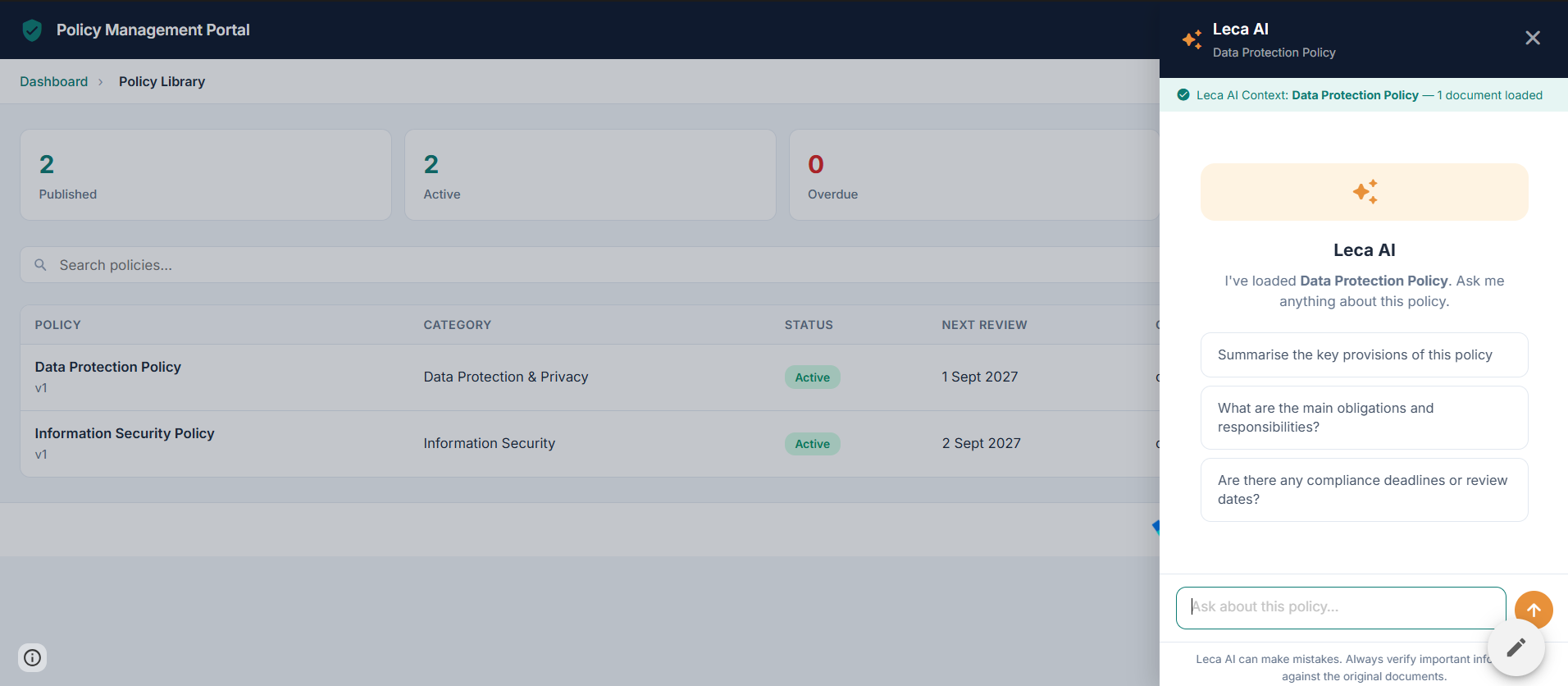This screenshot has width=1568, height=686.
Task: Focus the Search policies field
Action: [x=590, y=265]
